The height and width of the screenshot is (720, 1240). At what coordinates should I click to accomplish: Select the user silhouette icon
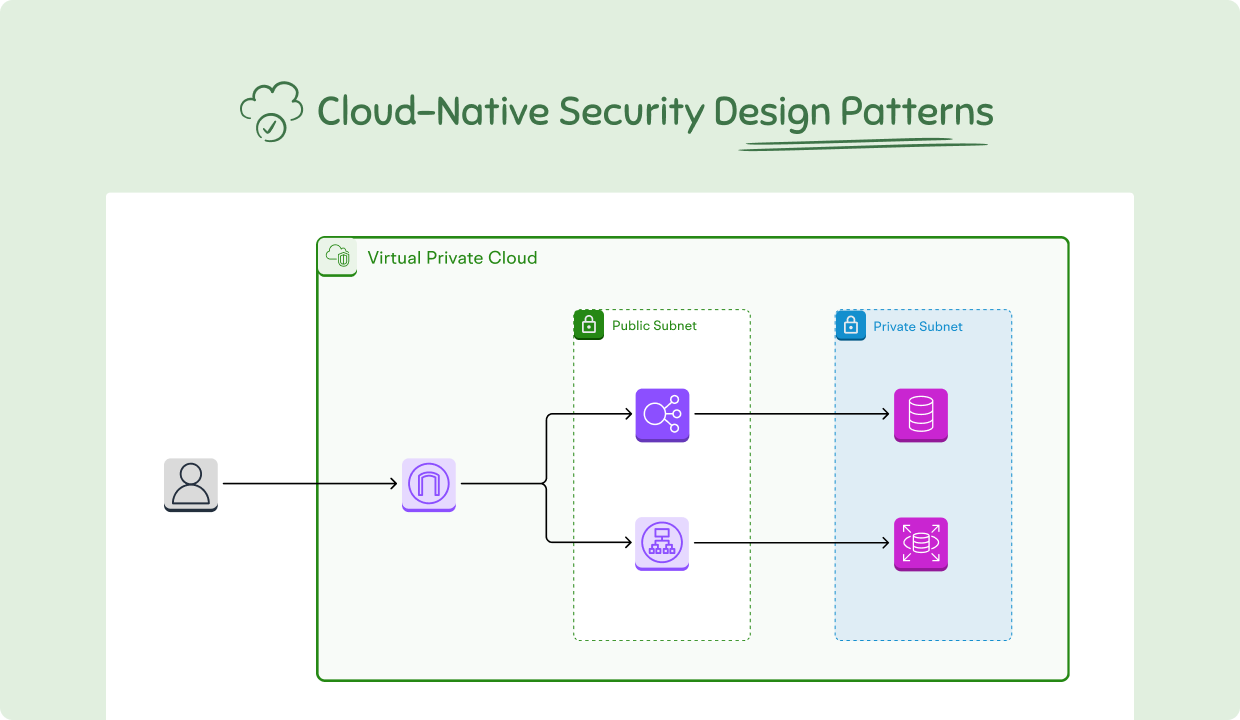[x=189, y=484]
